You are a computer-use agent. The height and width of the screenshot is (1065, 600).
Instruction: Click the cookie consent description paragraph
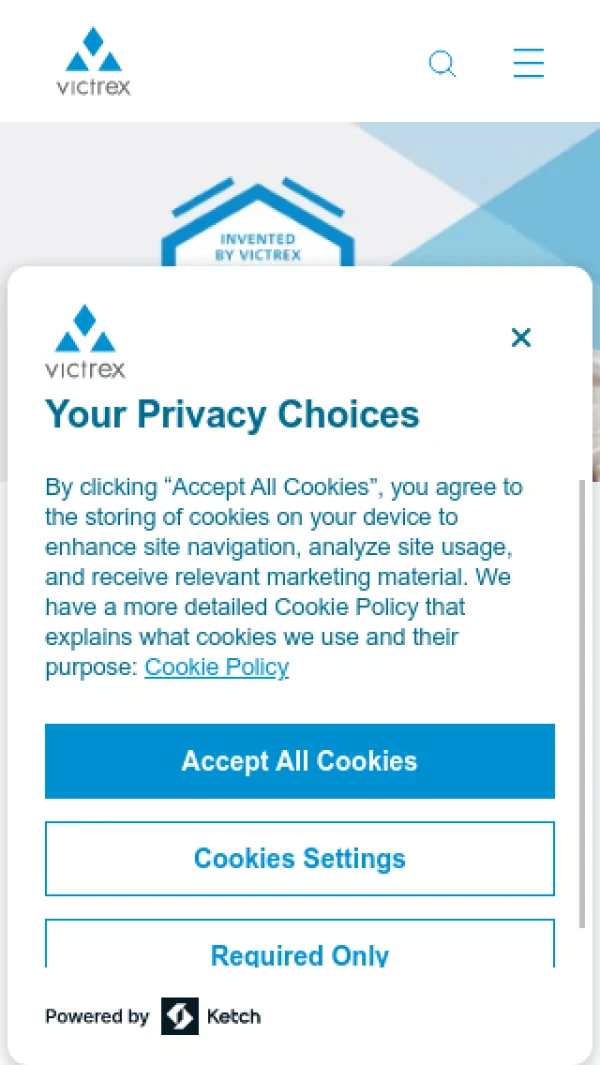283,577
